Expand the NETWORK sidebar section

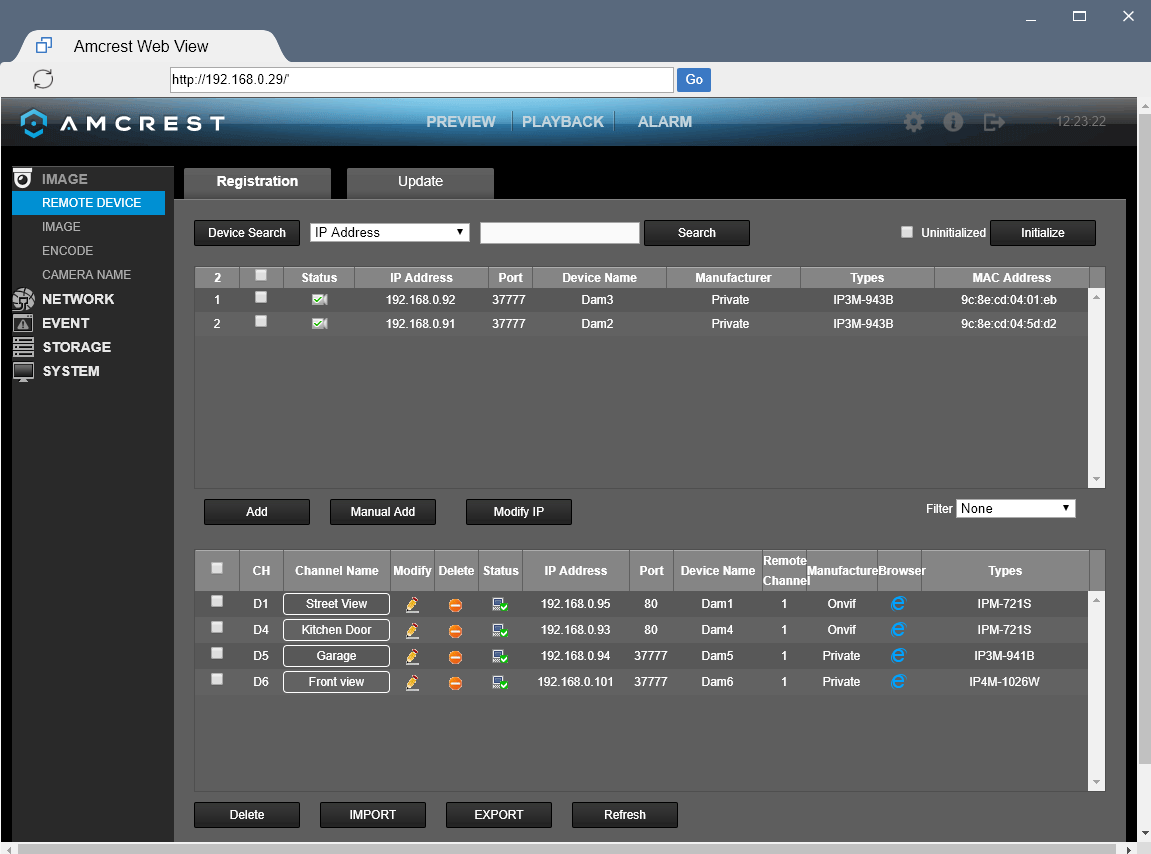click(x=78, y=299)
